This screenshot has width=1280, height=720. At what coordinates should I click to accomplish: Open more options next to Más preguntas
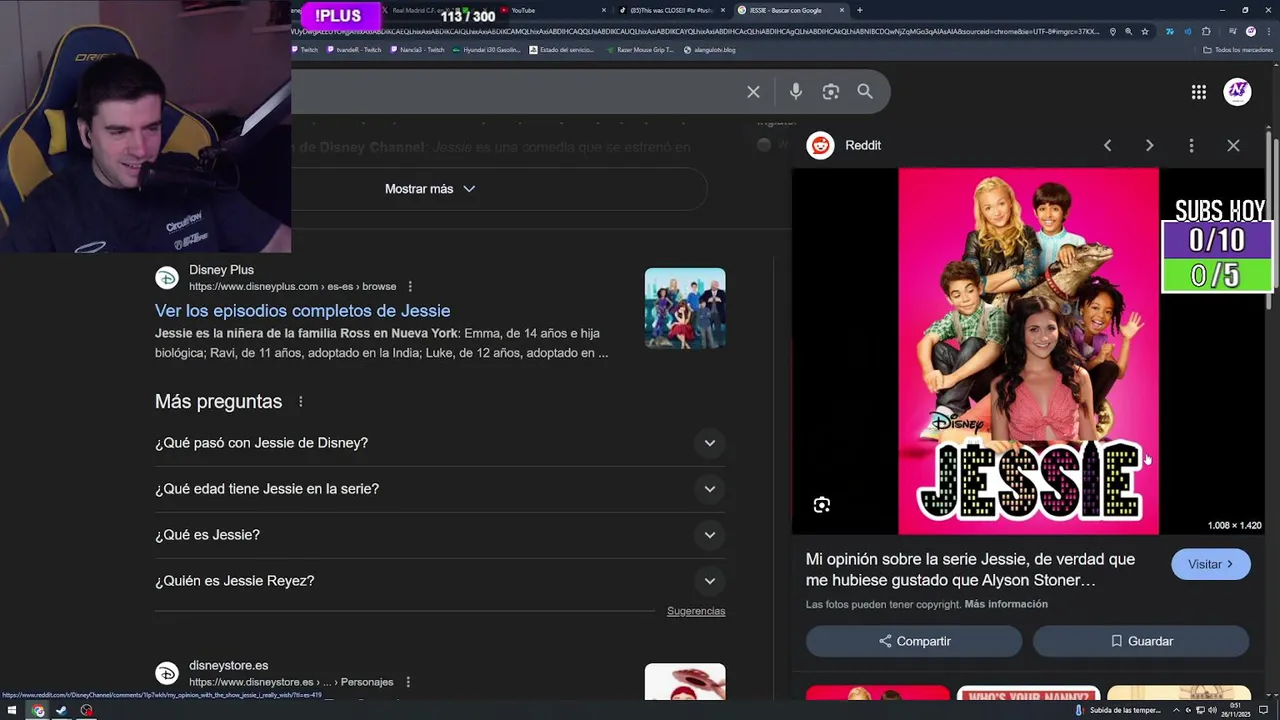pyautogui.click(x=300, y=402)
